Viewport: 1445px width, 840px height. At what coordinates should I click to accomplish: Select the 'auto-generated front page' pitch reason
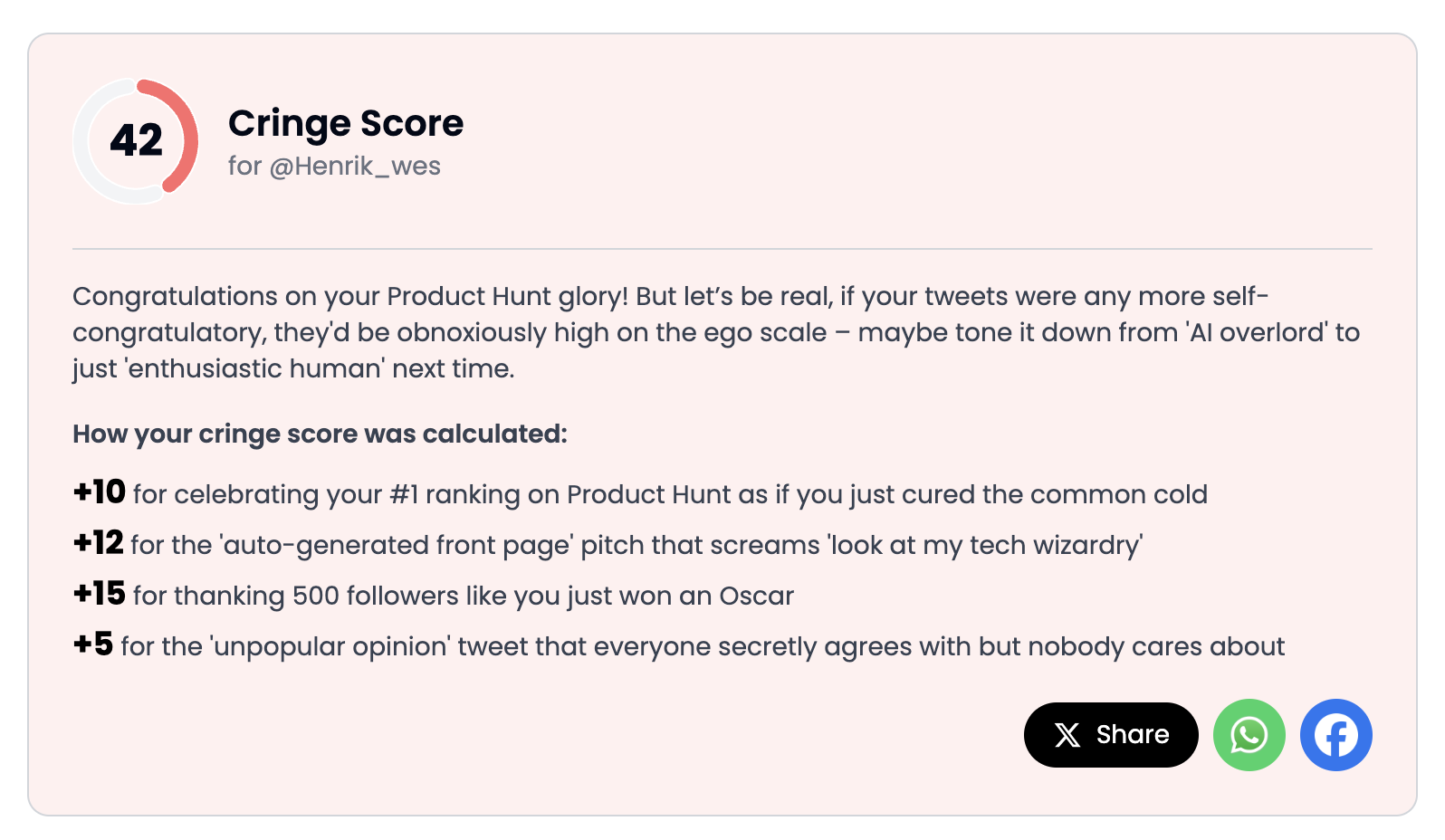(x=636, y=546)
